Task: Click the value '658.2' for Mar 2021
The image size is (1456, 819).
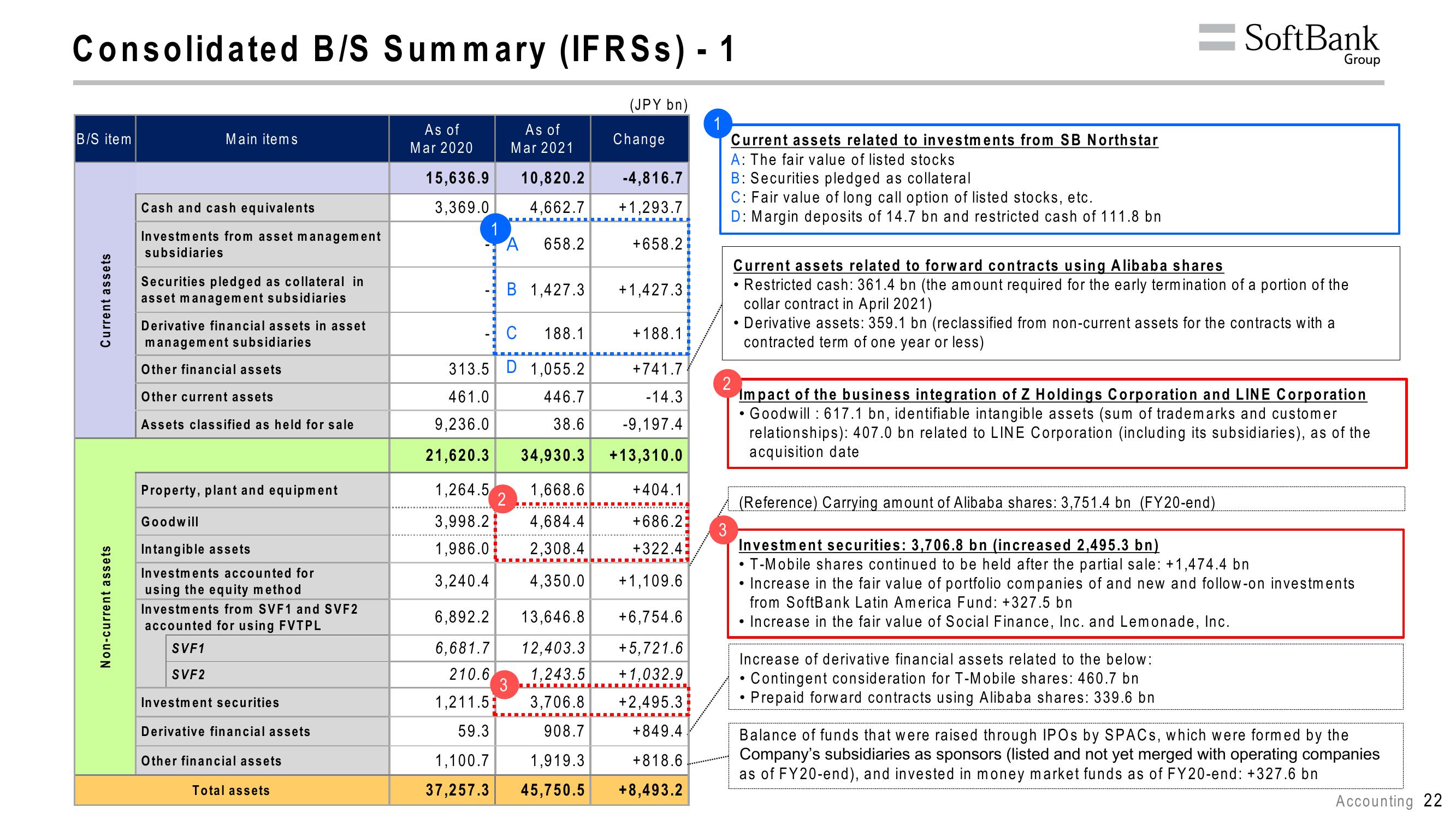Action: (x=564, y=244)
